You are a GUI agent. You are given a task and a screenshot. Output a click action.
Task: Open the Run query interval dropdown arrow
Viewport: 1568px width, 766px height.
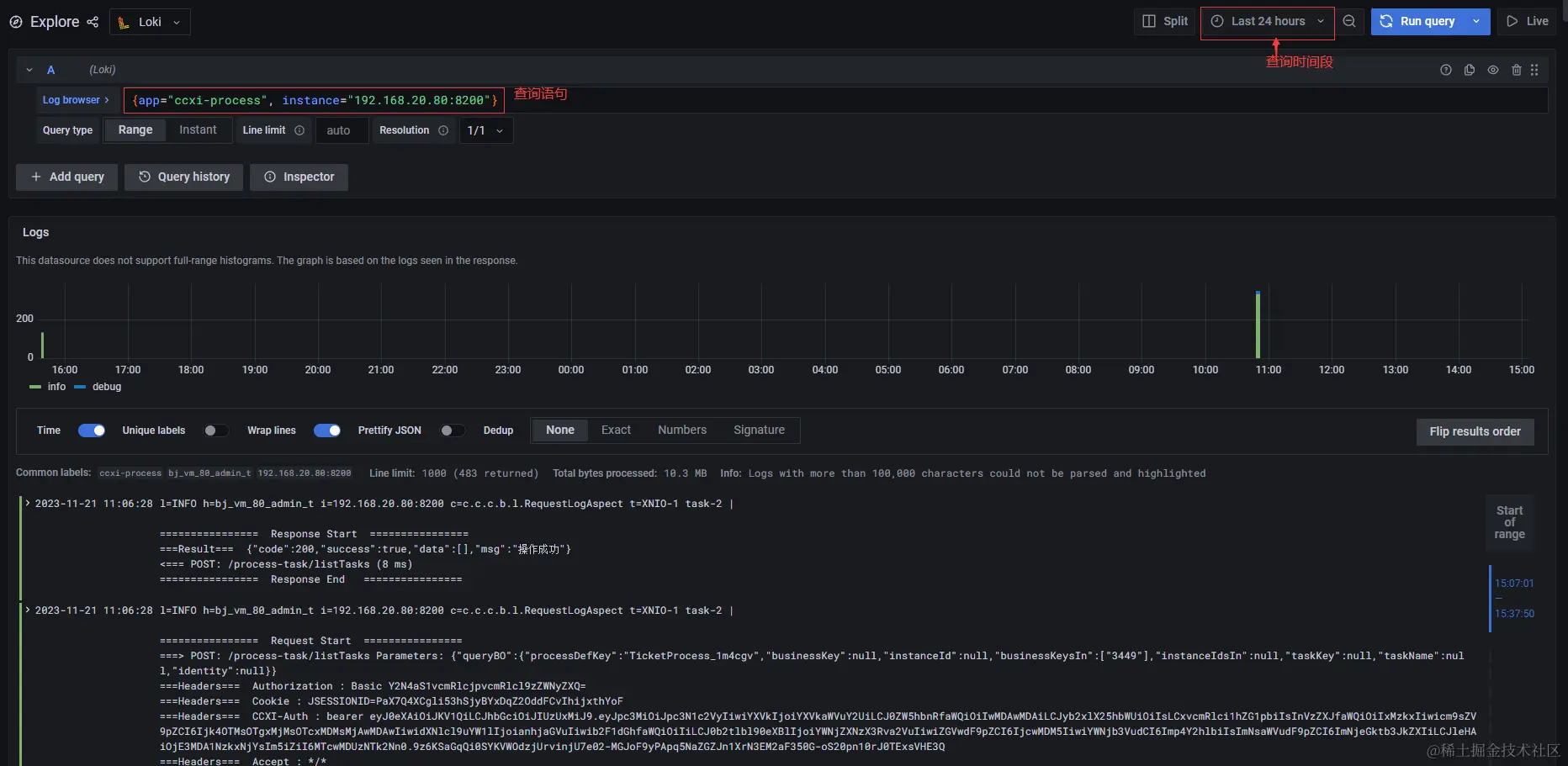[1476, 21]
